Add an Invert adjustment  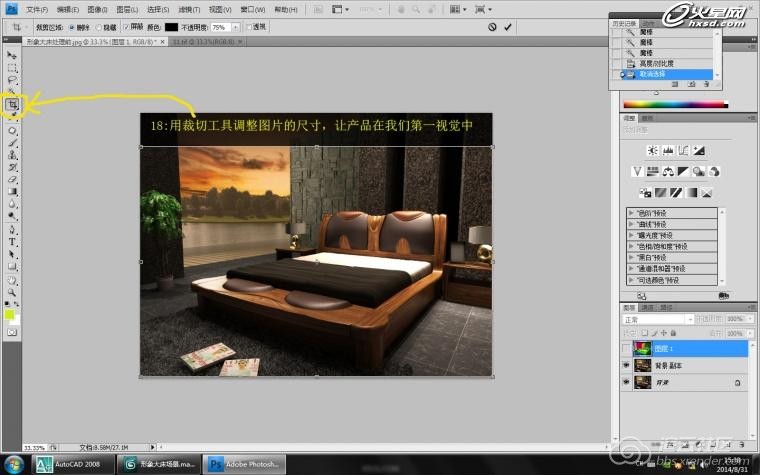click(x=645, y=193)
